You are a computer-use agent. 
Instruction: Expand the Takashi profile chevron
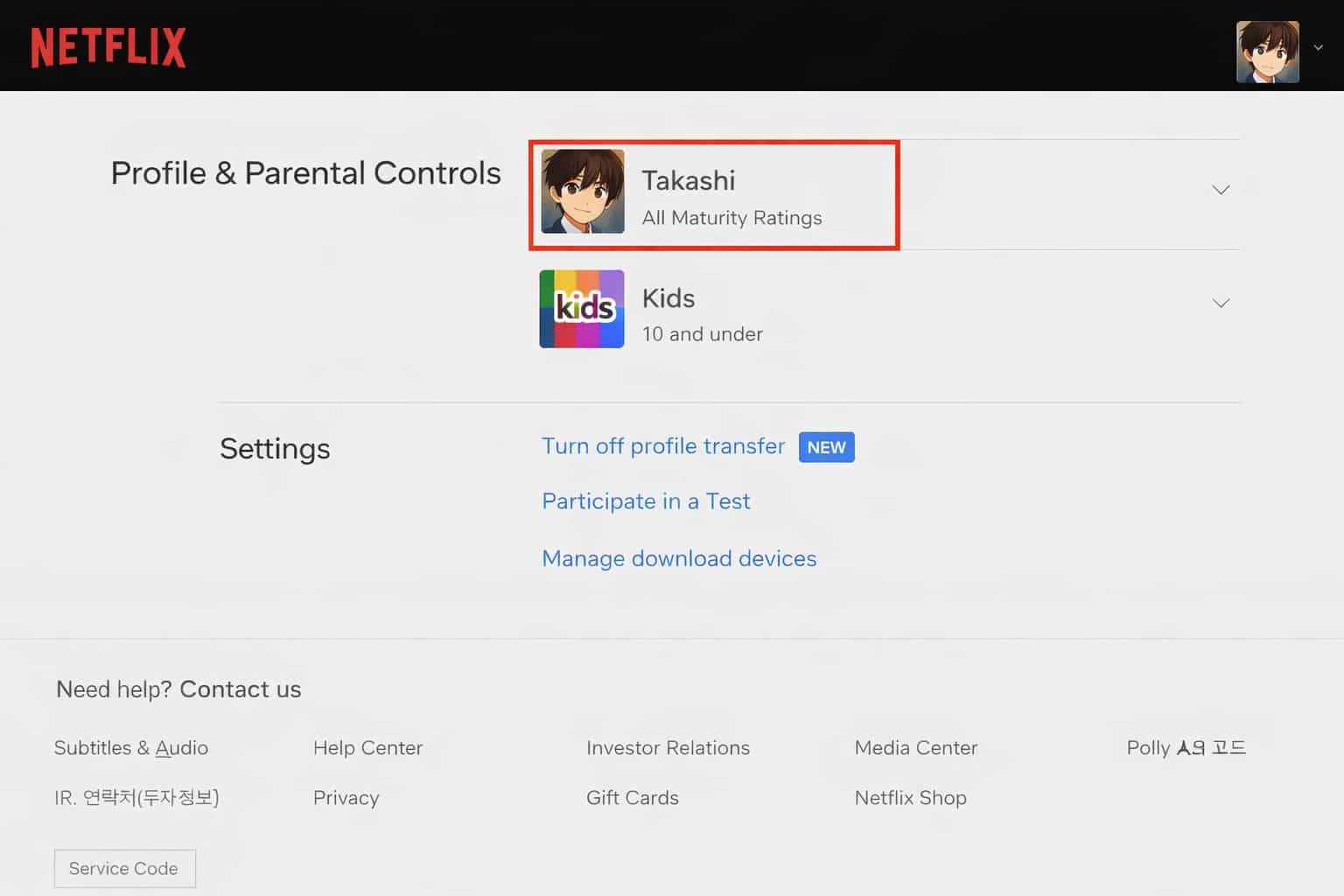(1221, 190)
